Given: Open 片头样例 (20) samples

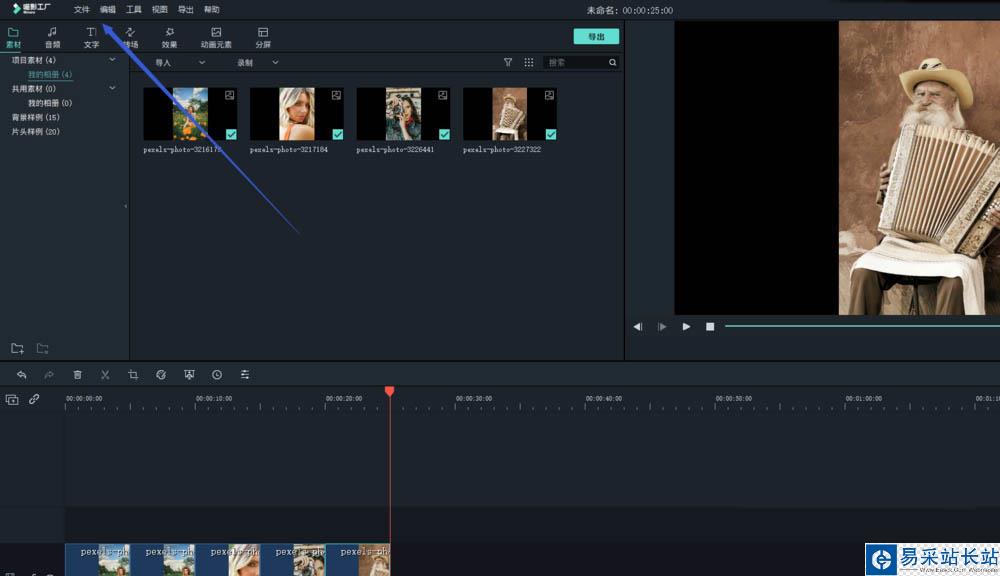Looking at the screenshot, I should pos(36,131).
